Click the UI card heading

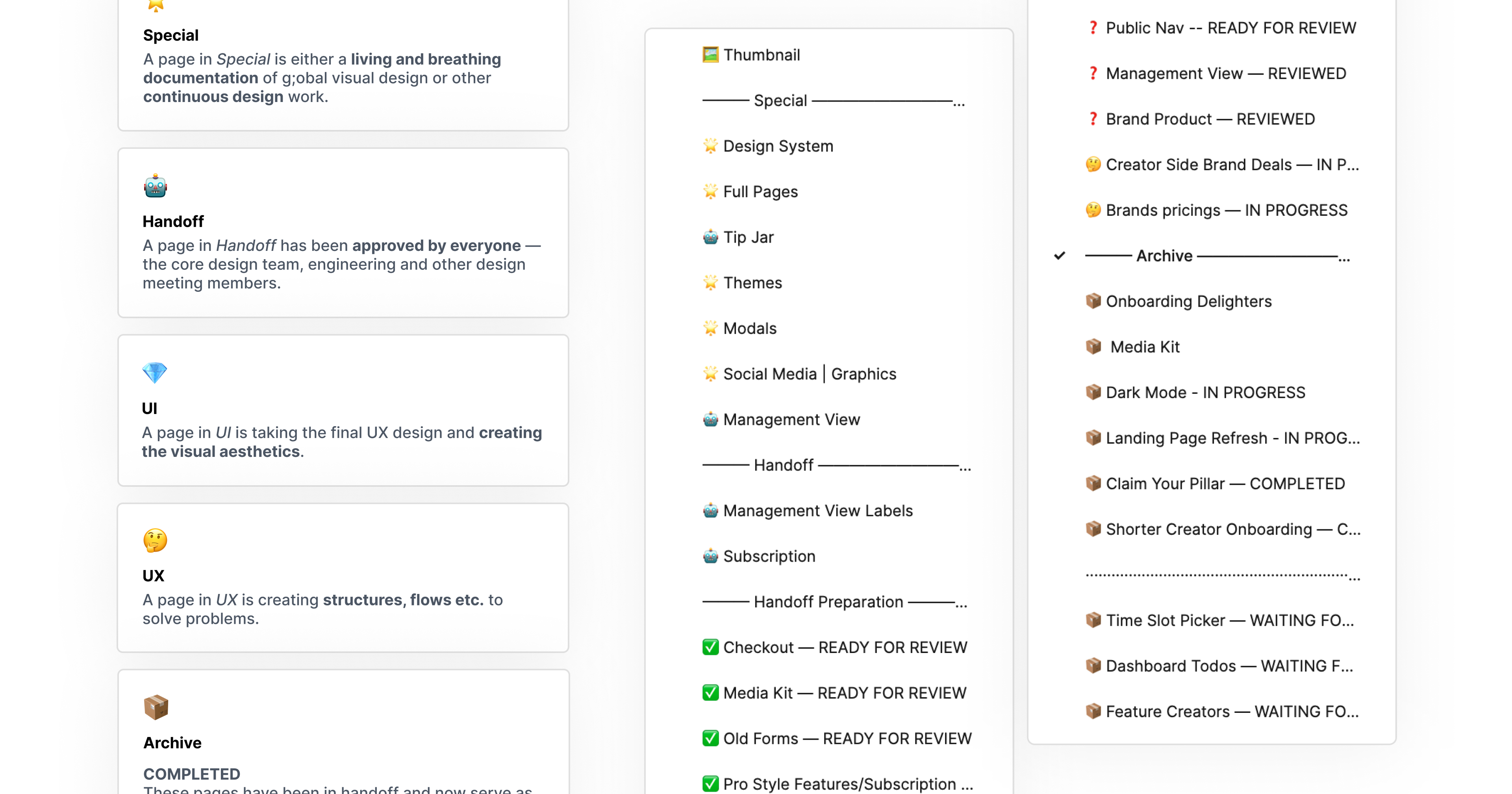click(150, 408)
